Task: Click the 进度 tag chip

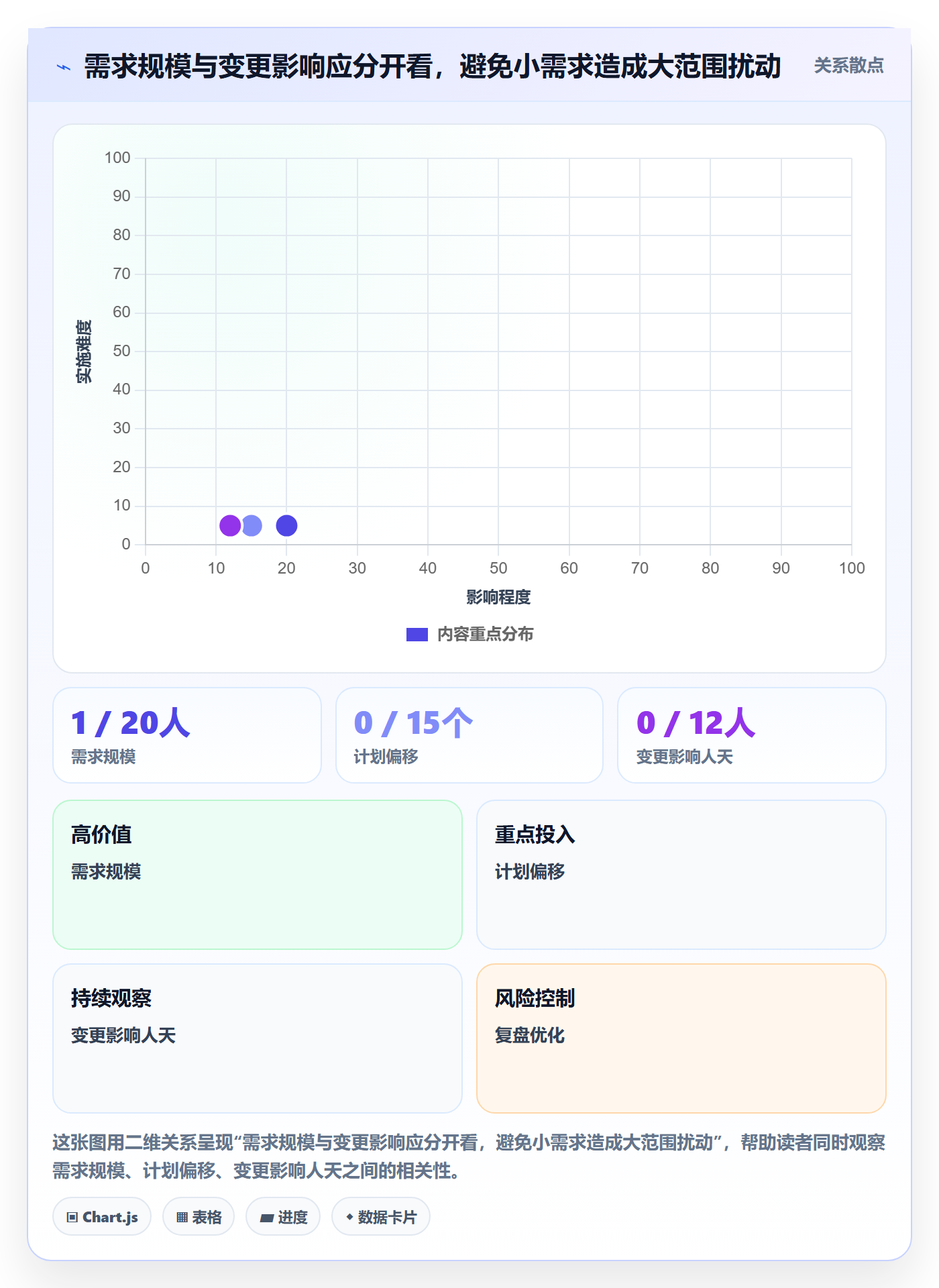Action: point(283,1217)
